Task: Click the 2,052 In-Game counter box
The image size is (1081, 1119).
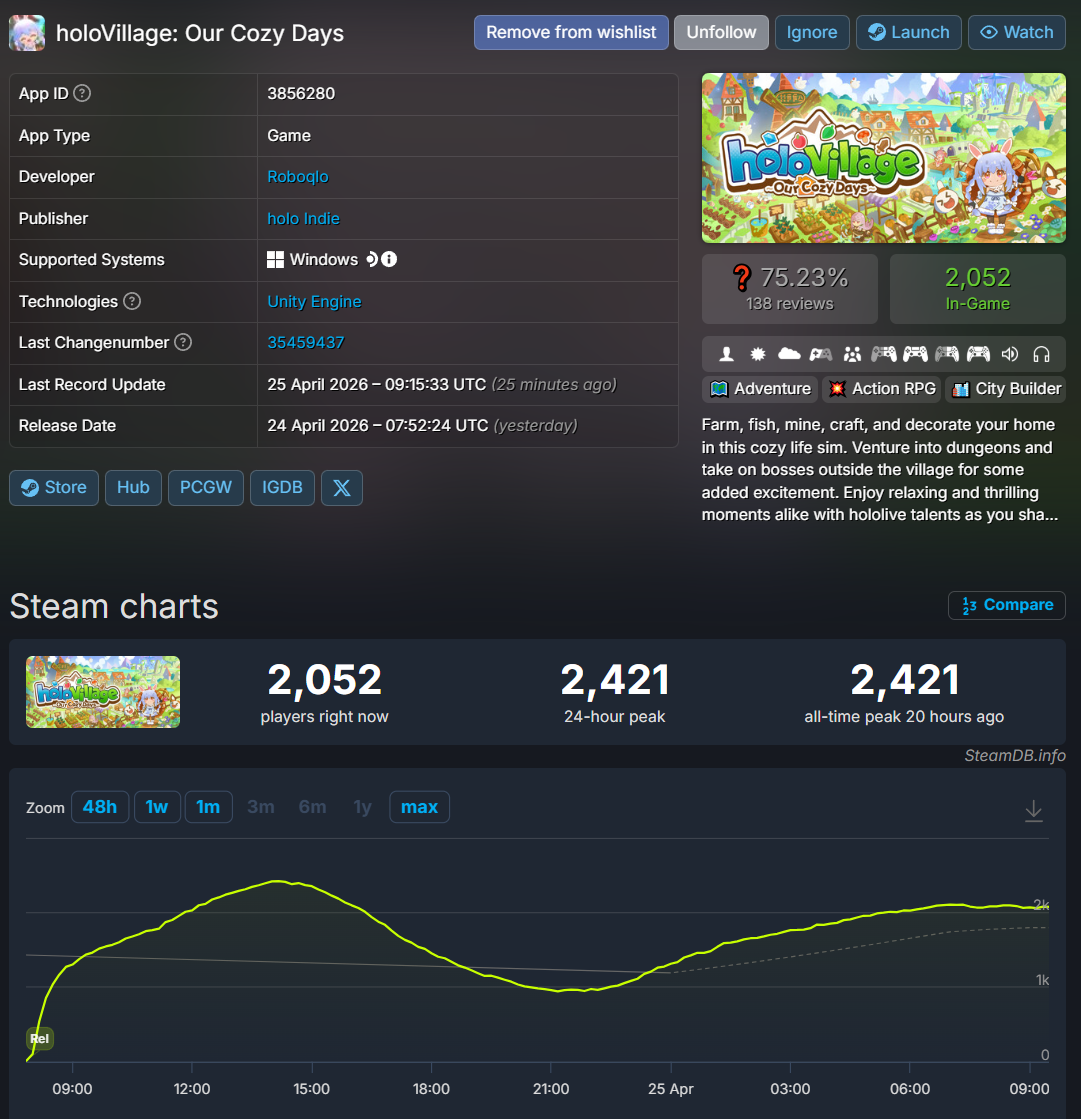Action: coord(978,289)
